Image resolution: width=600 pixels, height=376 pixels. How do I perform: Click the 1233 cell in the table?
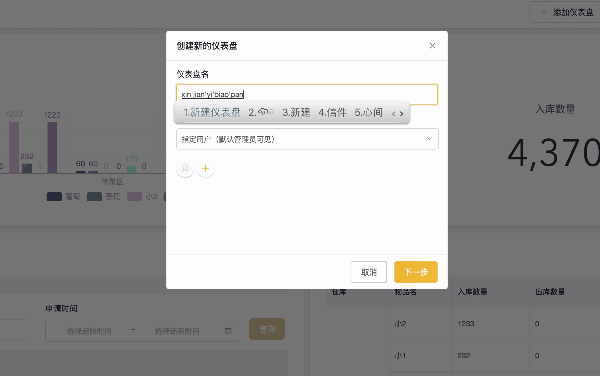[x=466, y=324]
